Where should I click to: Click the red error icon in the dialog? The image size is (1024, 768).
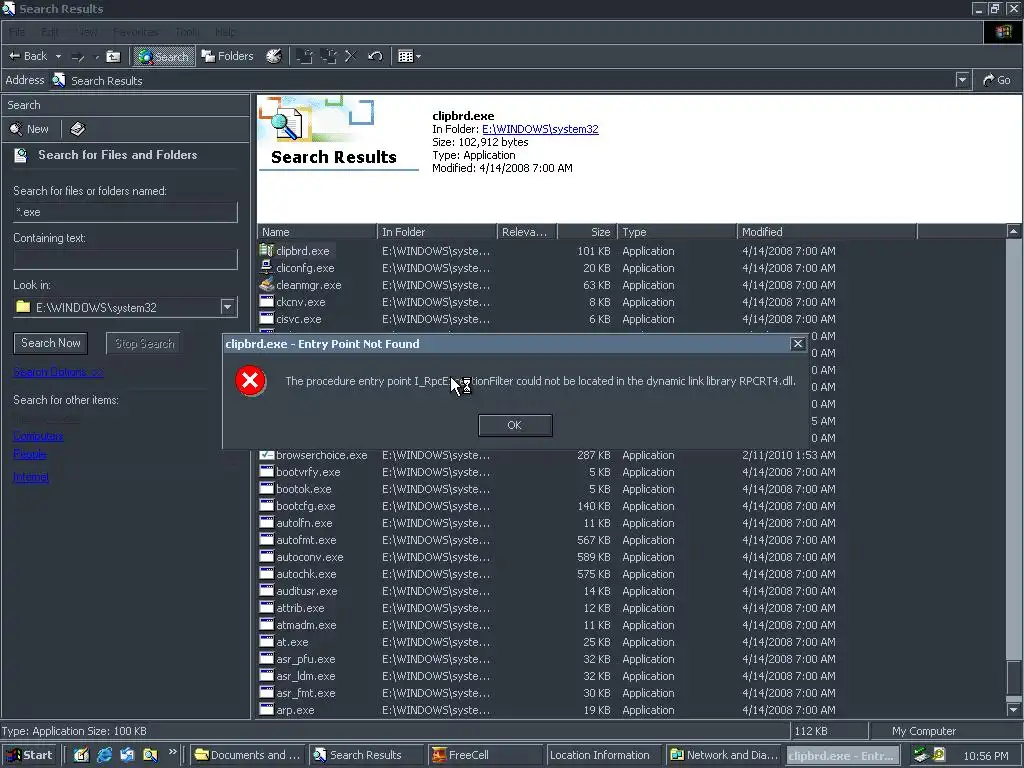(x=250, y=381)
